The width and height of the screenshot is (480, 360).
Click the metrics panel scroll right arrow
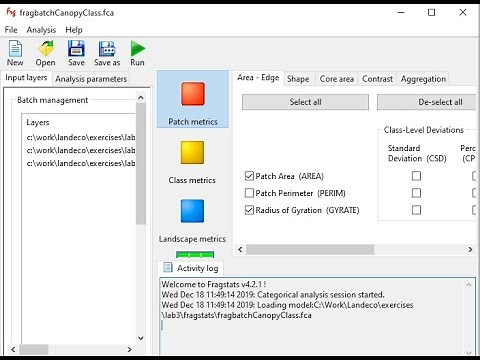coord(470,249)
